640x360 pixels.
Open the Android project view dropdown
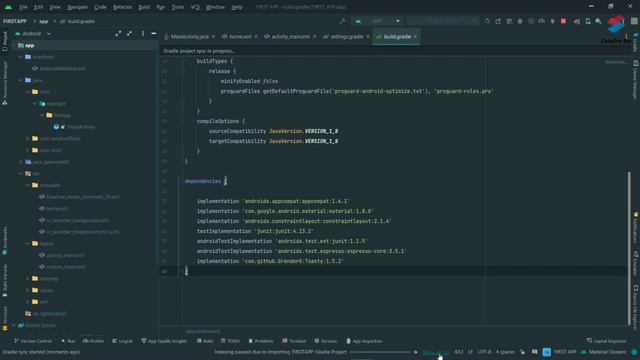(33, 33)
